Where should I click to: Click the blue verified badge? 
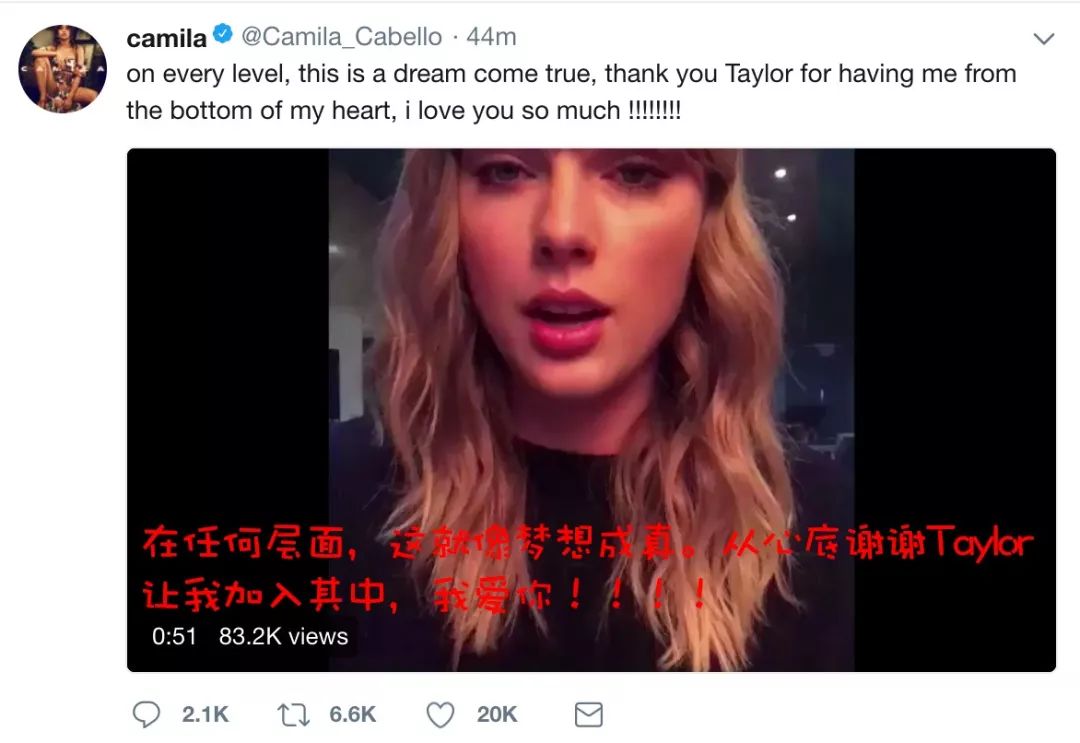tap(222, 34)
